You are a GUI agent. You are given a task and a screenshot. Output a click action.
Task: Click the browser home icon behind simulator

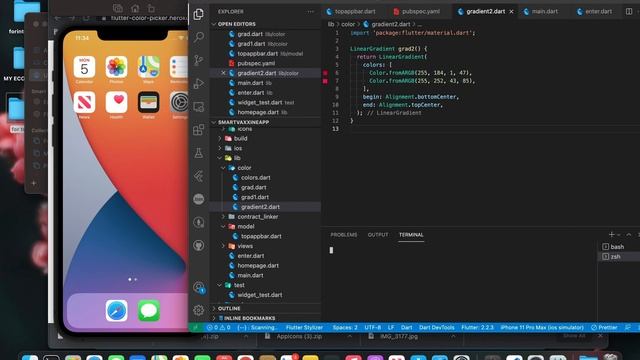click(x=135, y=9)
